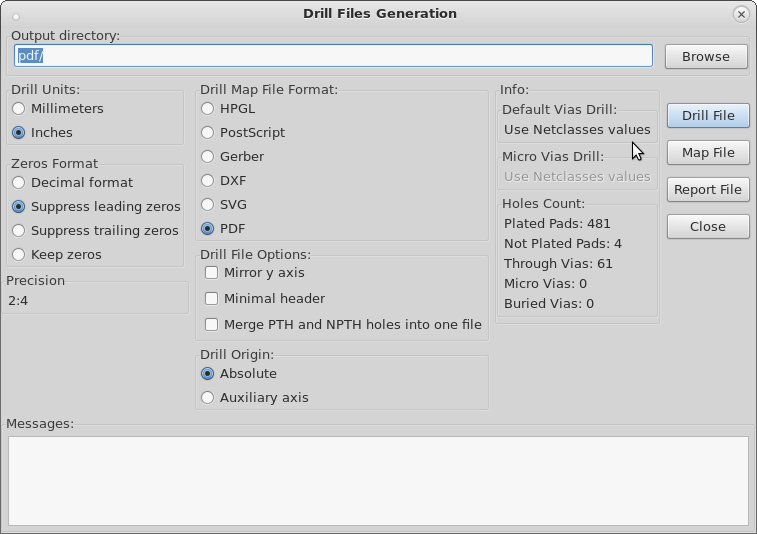Click the Map File button
This screenshot has width=757, height=534.
pyautogui.click(x=708, y=153)
